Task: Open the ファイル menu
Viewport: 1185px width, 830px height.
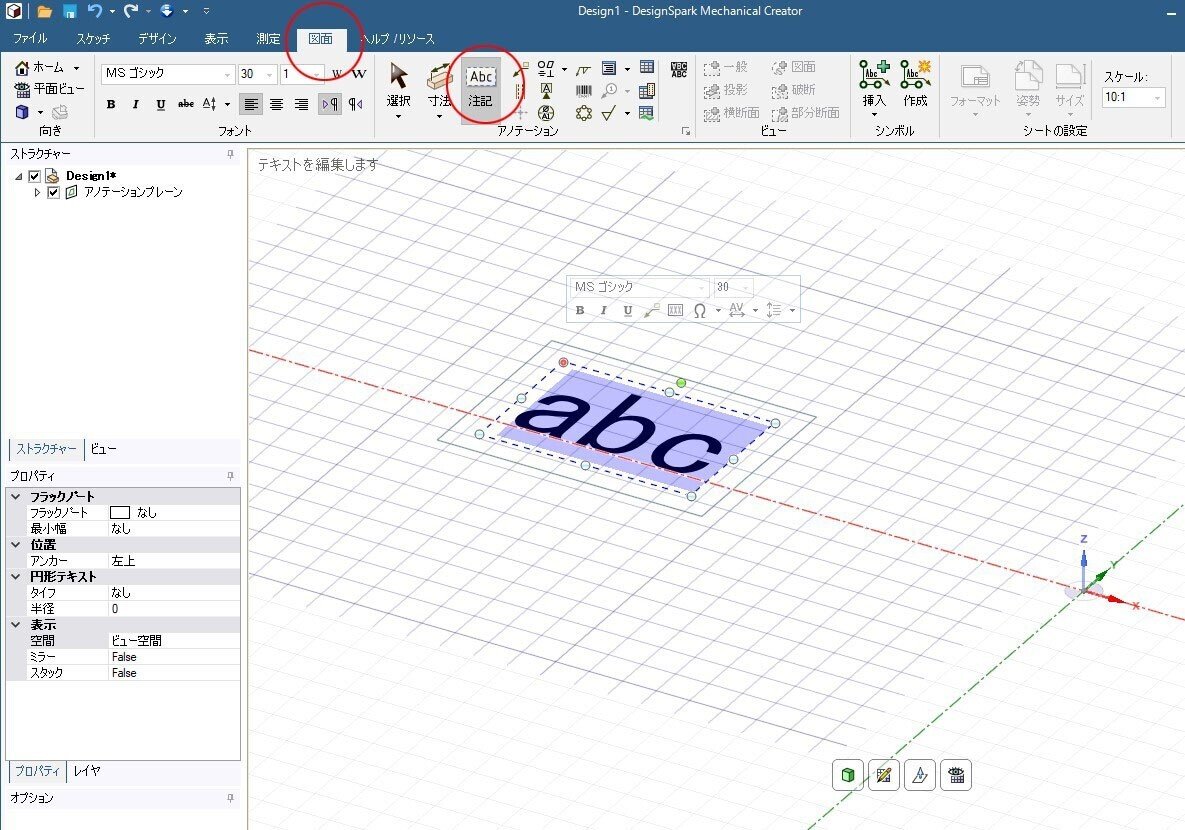Action: pos(30,39)
